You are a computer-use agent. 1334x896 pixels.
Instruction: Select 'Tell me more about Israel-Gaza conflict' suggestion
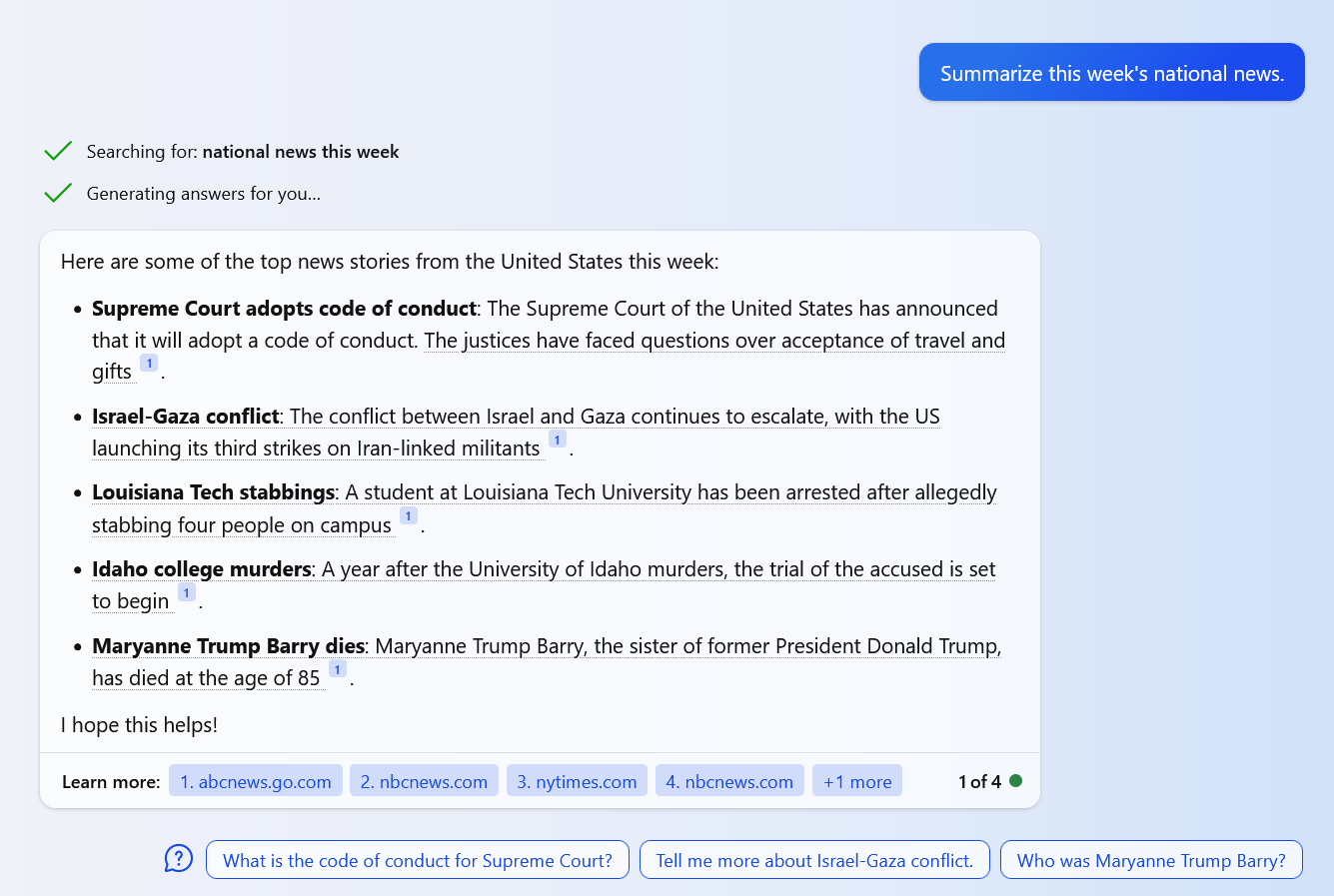[x=814, y=860]
